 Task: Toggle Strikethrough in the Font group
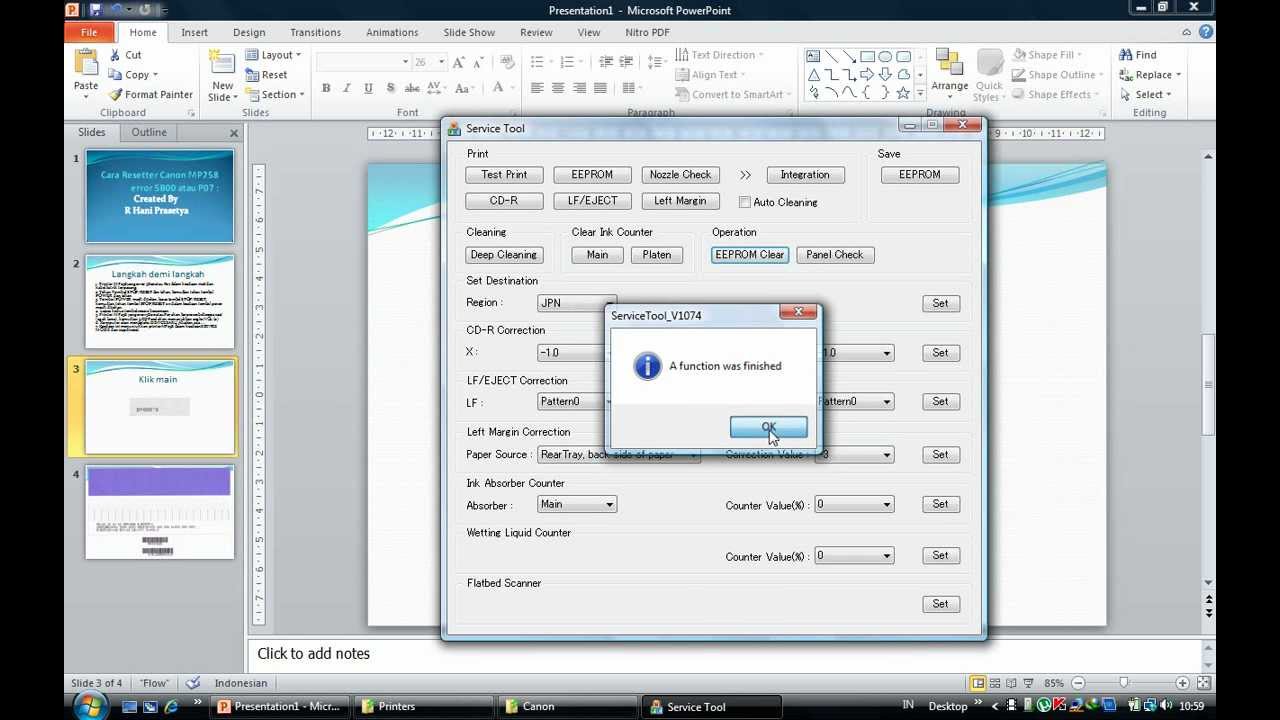(412, 88)
